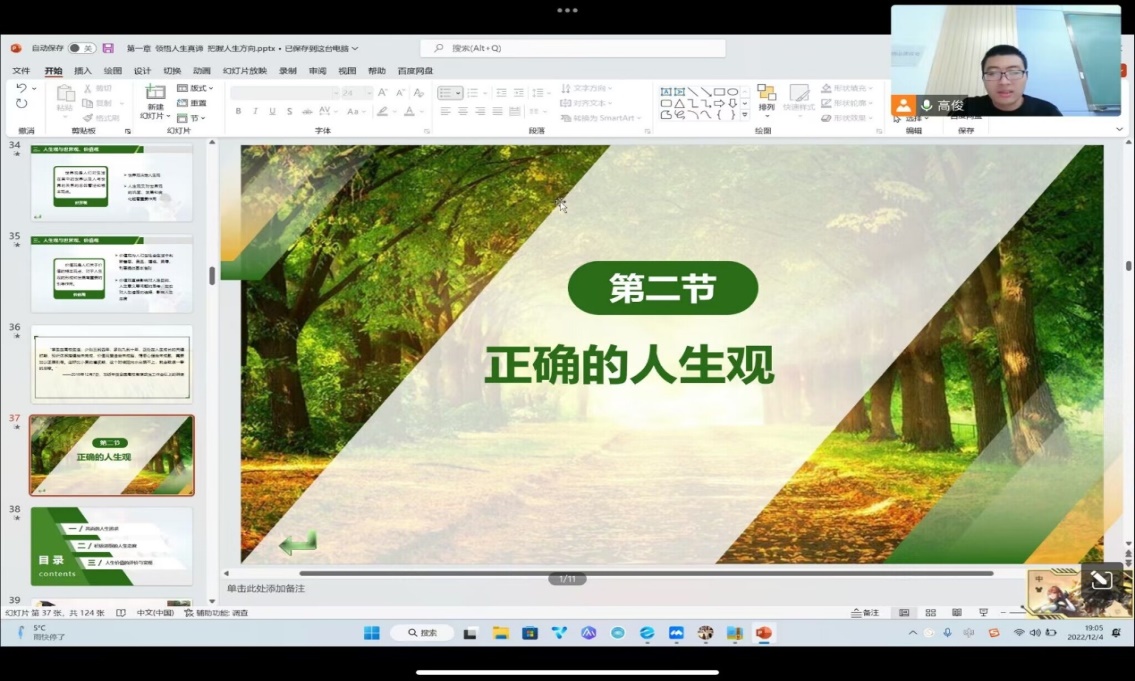This screenshot has height=681, width=1135.
Task: Select slide 38 contents thumbnail
Action: [x=111, y=546]
